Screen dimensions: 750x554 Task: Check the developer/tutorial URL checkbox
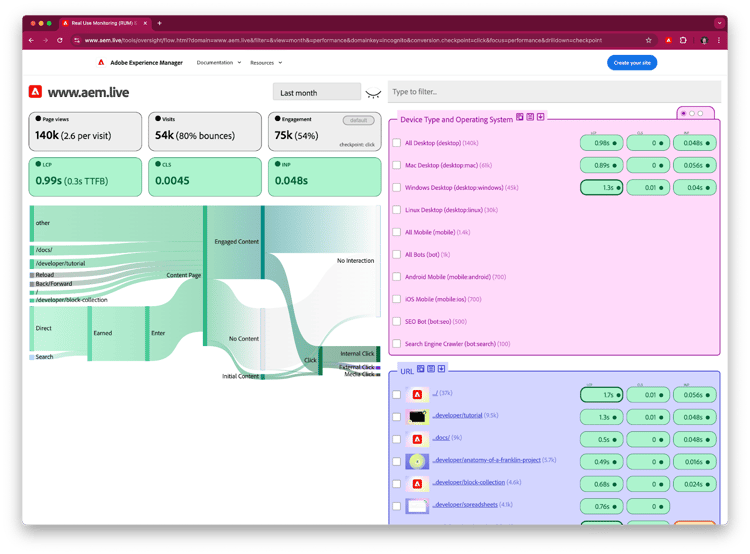397,417
